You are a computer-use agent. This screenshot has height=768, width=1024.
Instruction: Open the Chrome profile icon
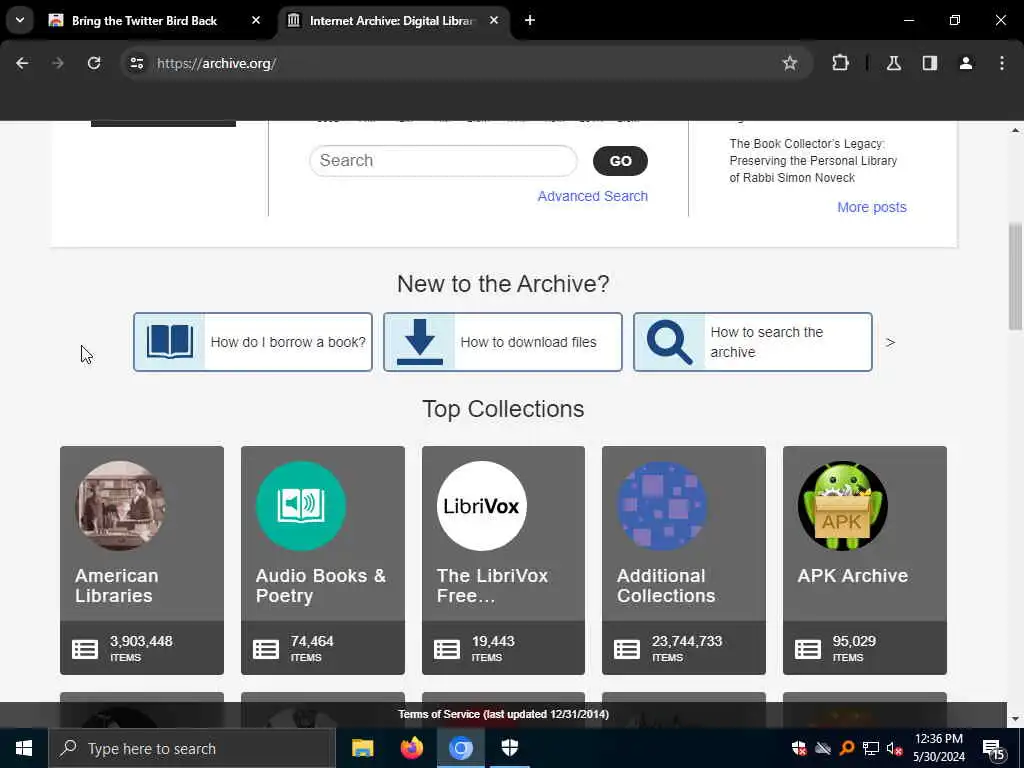coord(965,63)
